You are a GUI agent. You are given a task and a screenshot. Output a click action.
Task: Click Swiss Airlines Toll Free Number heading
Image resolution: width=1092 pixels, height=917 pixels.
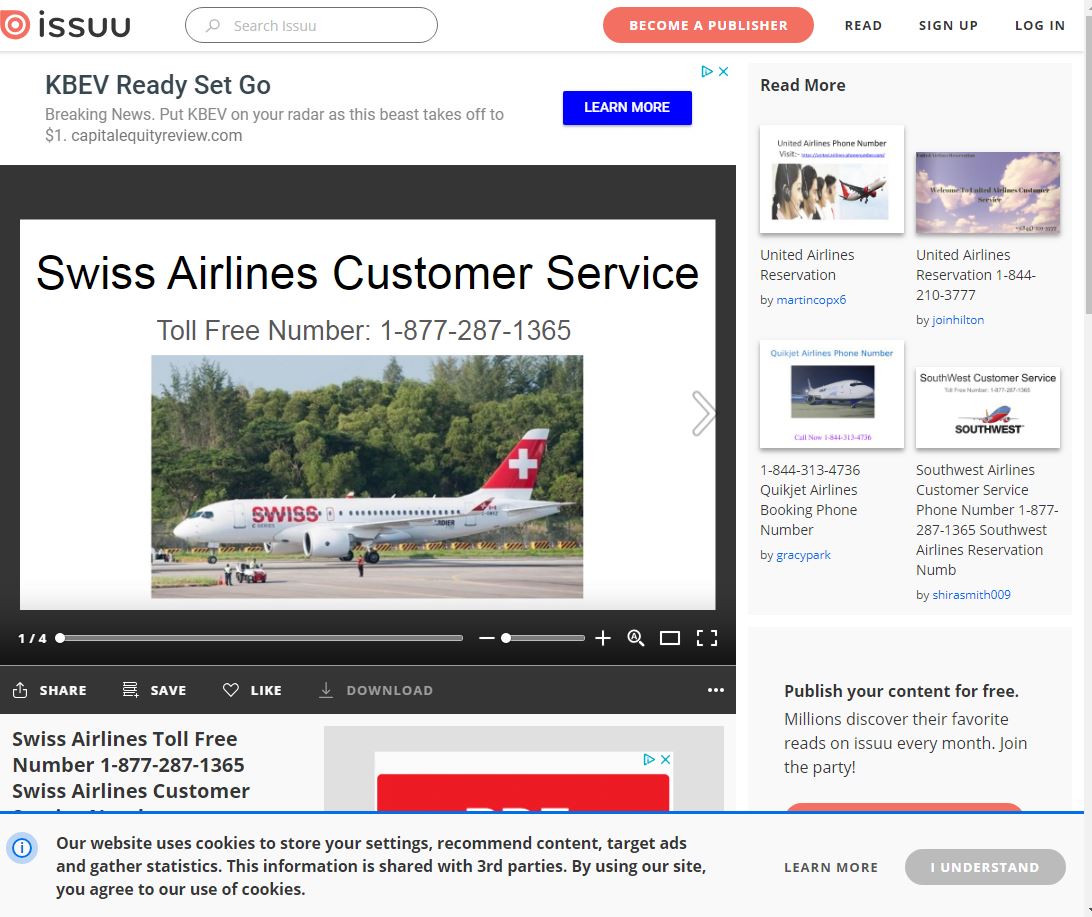click(131, 765)
